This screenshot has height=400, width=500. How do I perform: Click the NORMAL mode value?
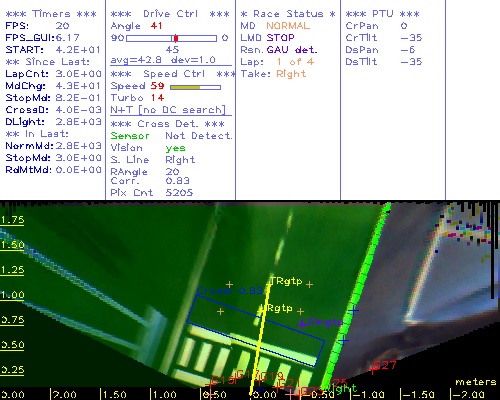288,26
